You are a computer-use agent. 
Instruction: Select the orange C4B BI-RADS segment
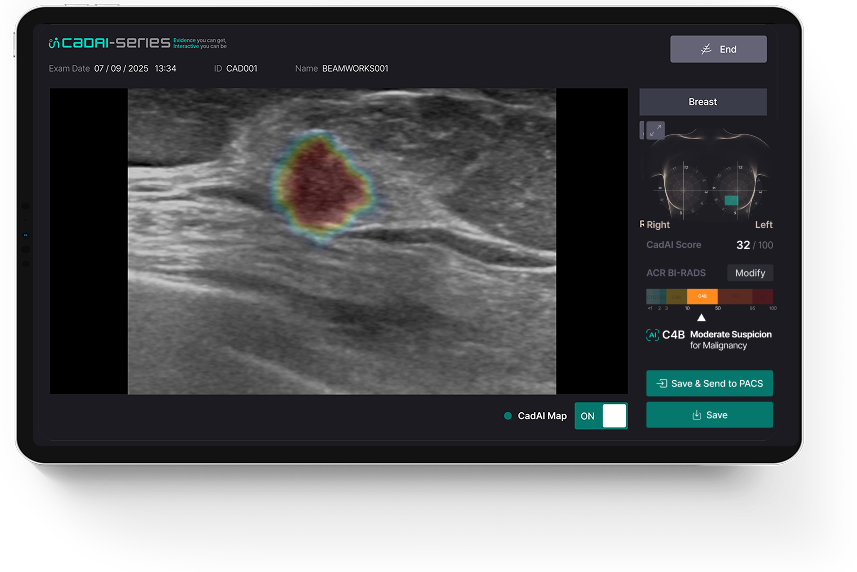pos(702,296)
